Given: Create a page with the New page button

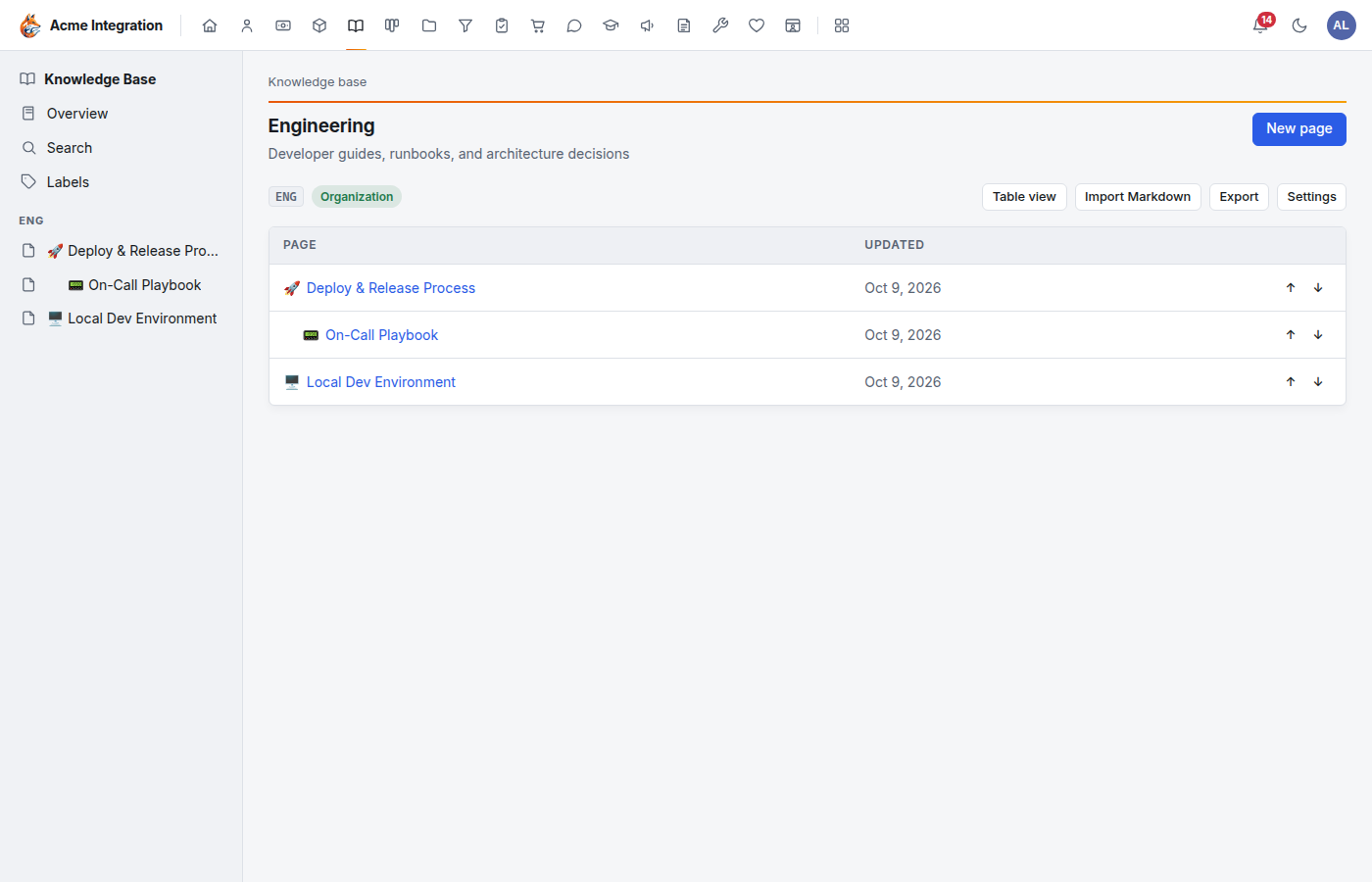Looking at the screenshot, I should [x=1298, y=128].
